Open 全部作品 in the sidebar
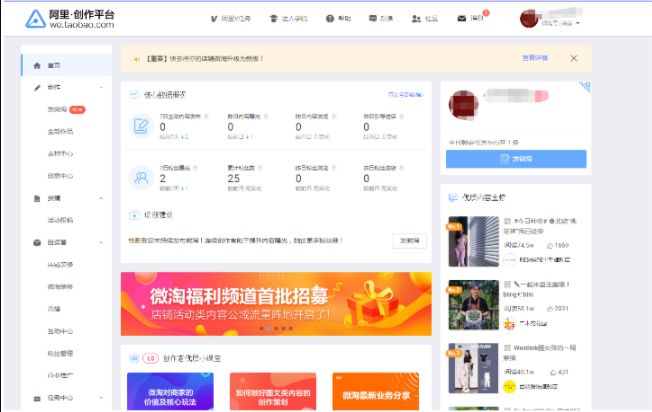This screenshot has height=412, width=652. (60, 131)
